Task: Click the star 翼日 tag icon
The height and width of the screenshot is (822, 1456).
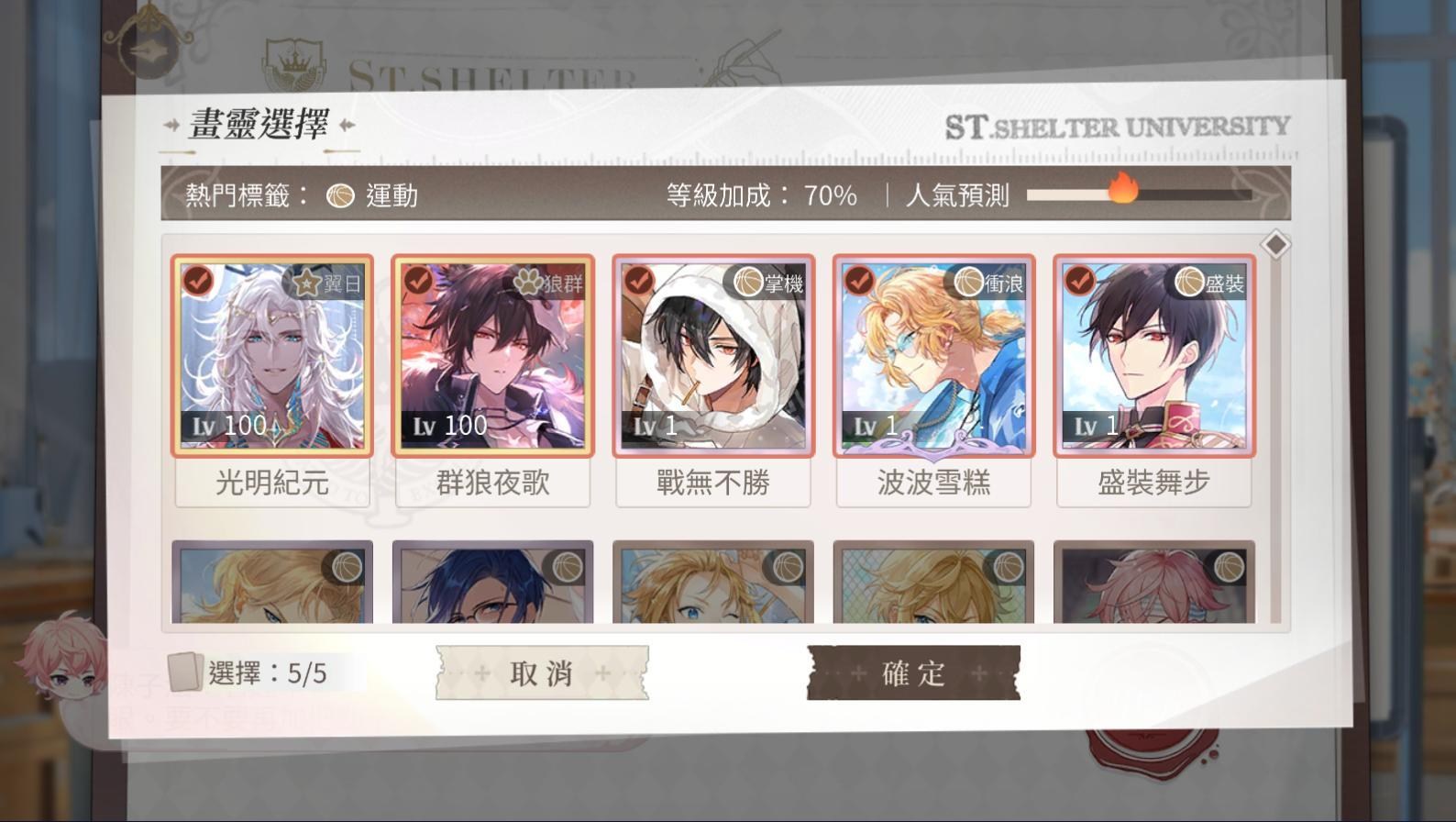Action: (x=306, y=283)
